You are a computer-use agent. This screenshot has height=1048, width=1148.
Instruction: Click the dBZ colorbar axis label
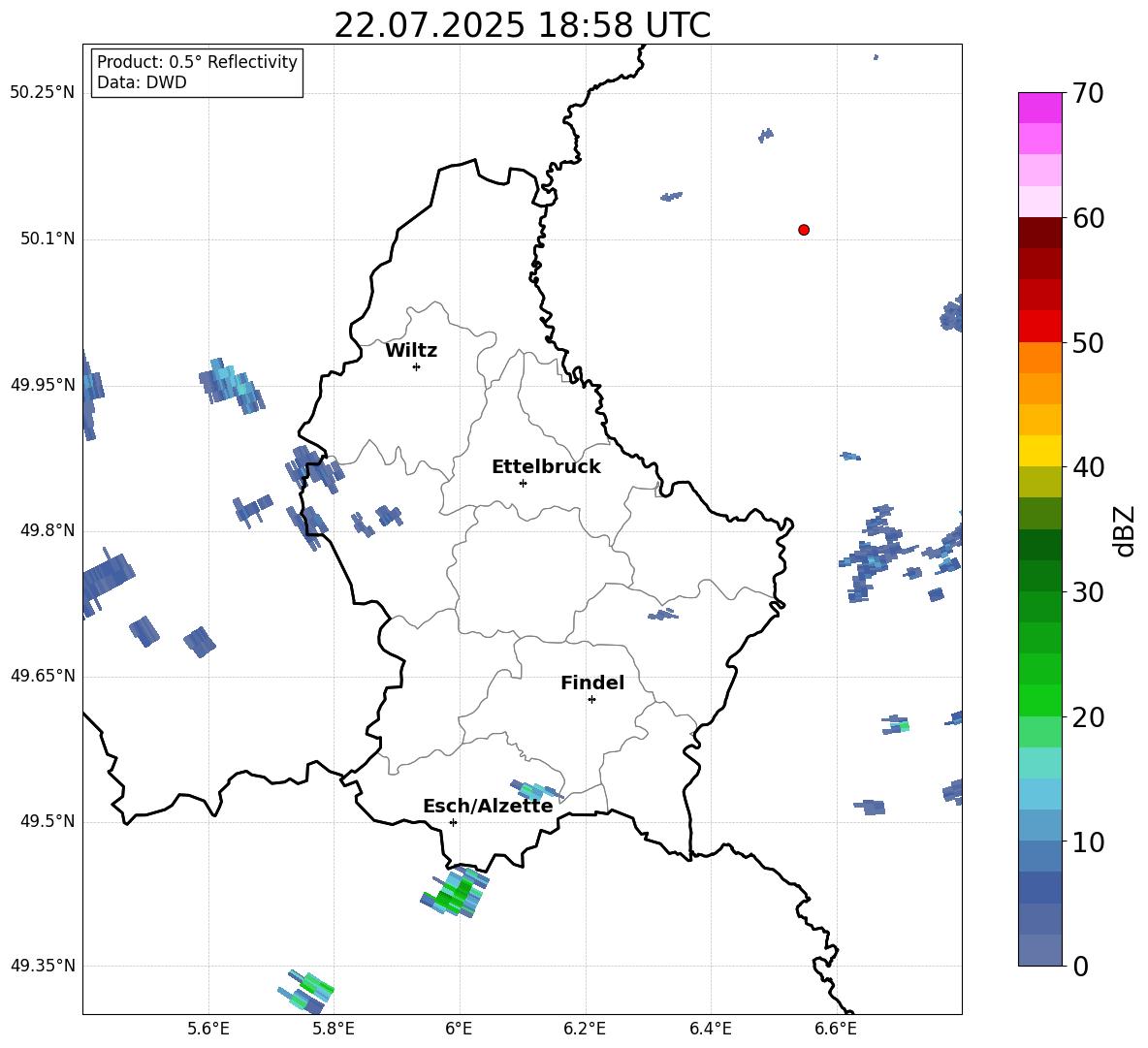[x=1126, y=530]
